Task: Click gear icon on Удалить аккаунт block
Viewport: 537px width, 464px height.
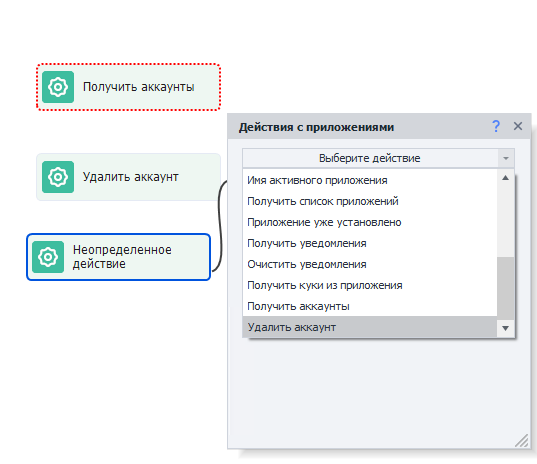Action: [58, 177]
